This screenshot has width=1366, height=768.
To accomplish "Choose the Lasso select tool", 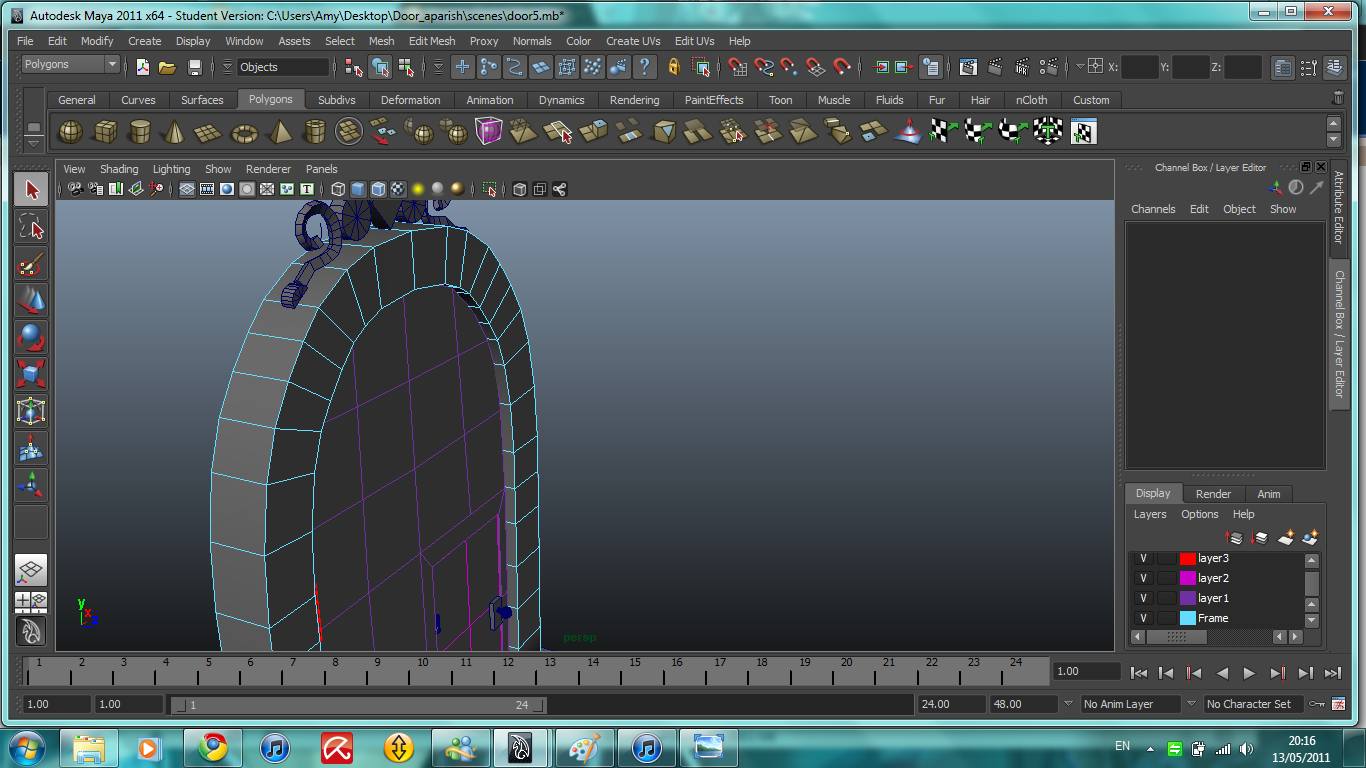I will (x=31, y=227).
